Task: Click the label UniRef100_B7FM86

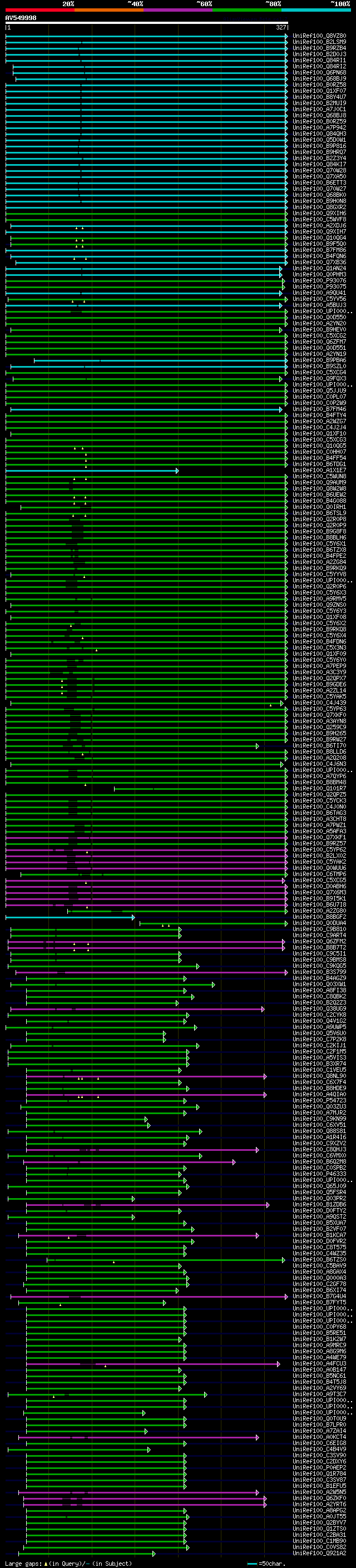Action: pos(319,250)
